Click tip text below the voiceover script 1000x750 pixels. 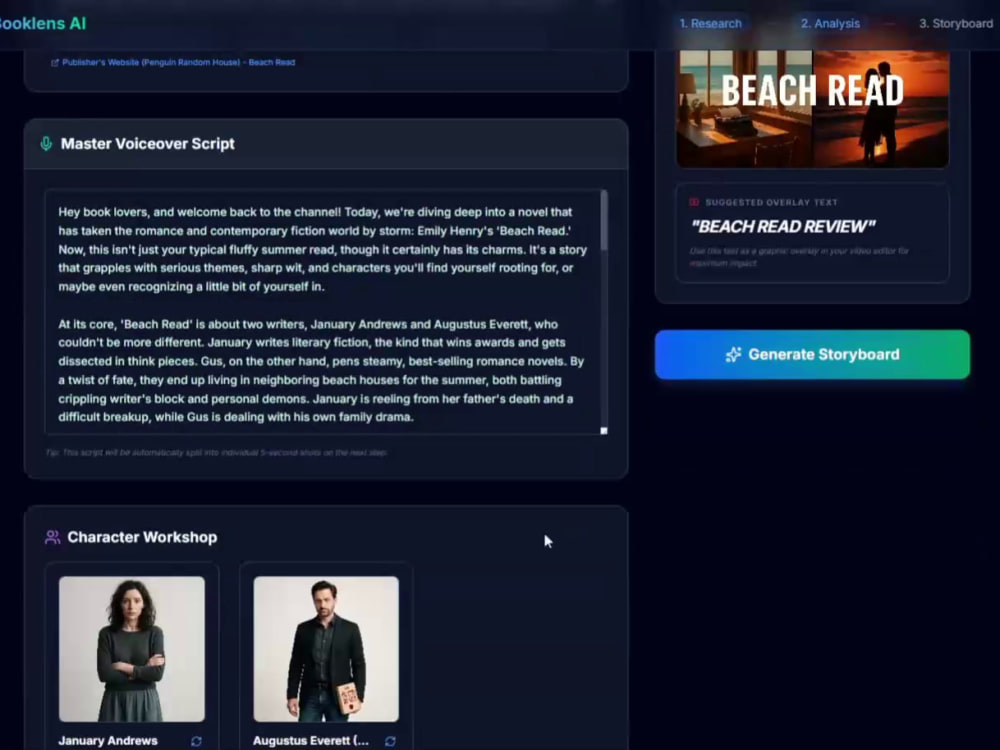tap(216, 452)
